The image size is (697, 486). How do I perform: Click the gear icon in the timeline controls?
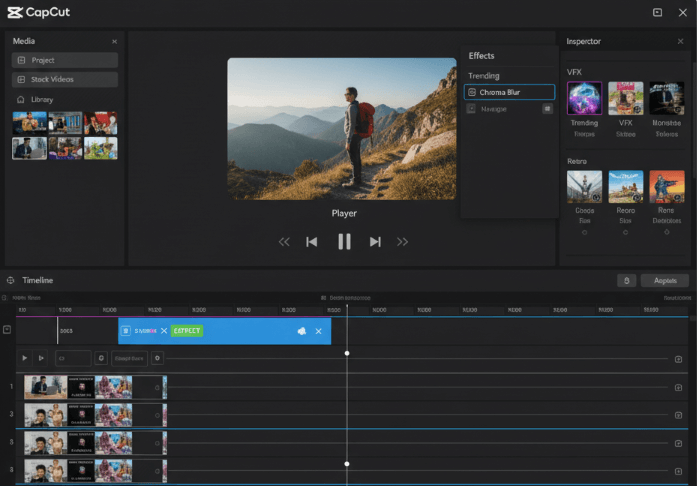157,358
